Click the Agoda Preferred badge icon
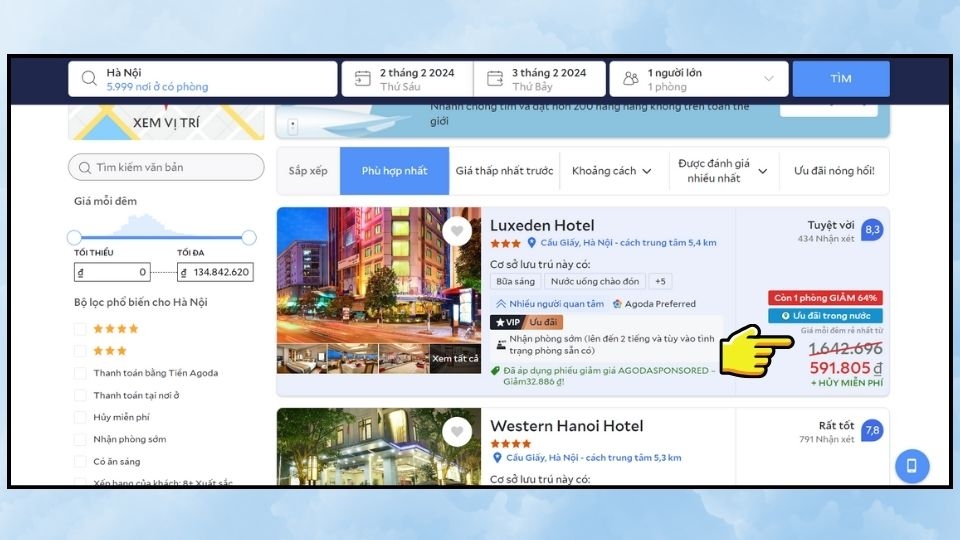 [617, 304]
